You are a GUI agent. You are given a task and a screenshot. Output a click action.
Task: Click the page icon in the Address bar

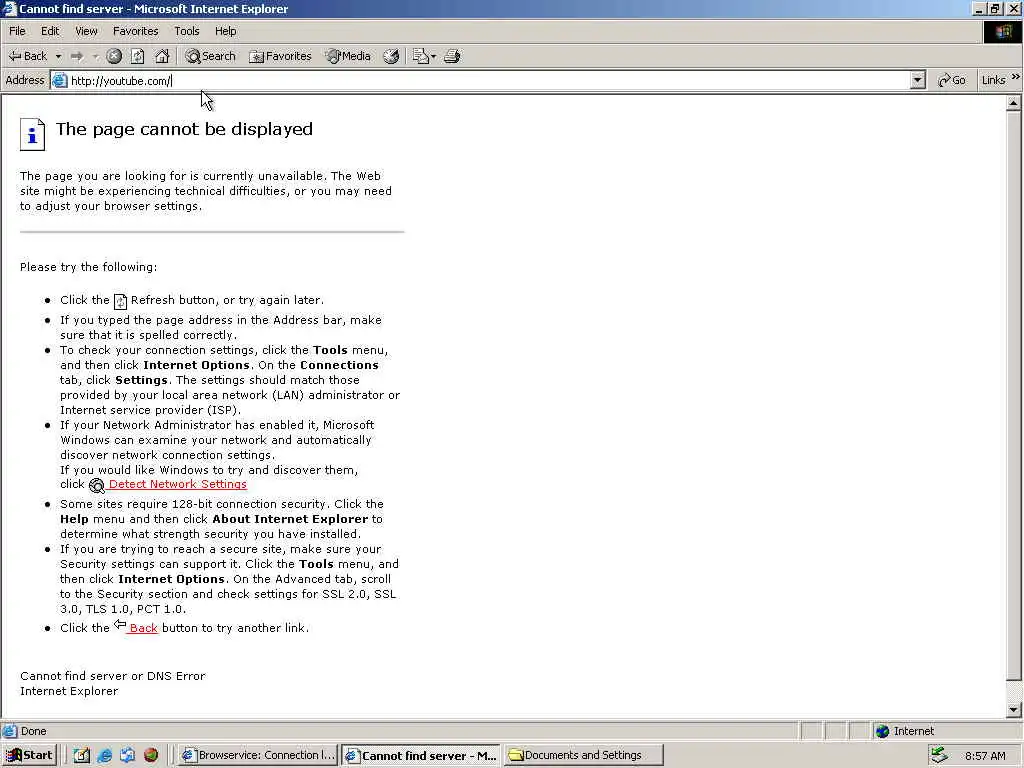click(x=59, y=80)
